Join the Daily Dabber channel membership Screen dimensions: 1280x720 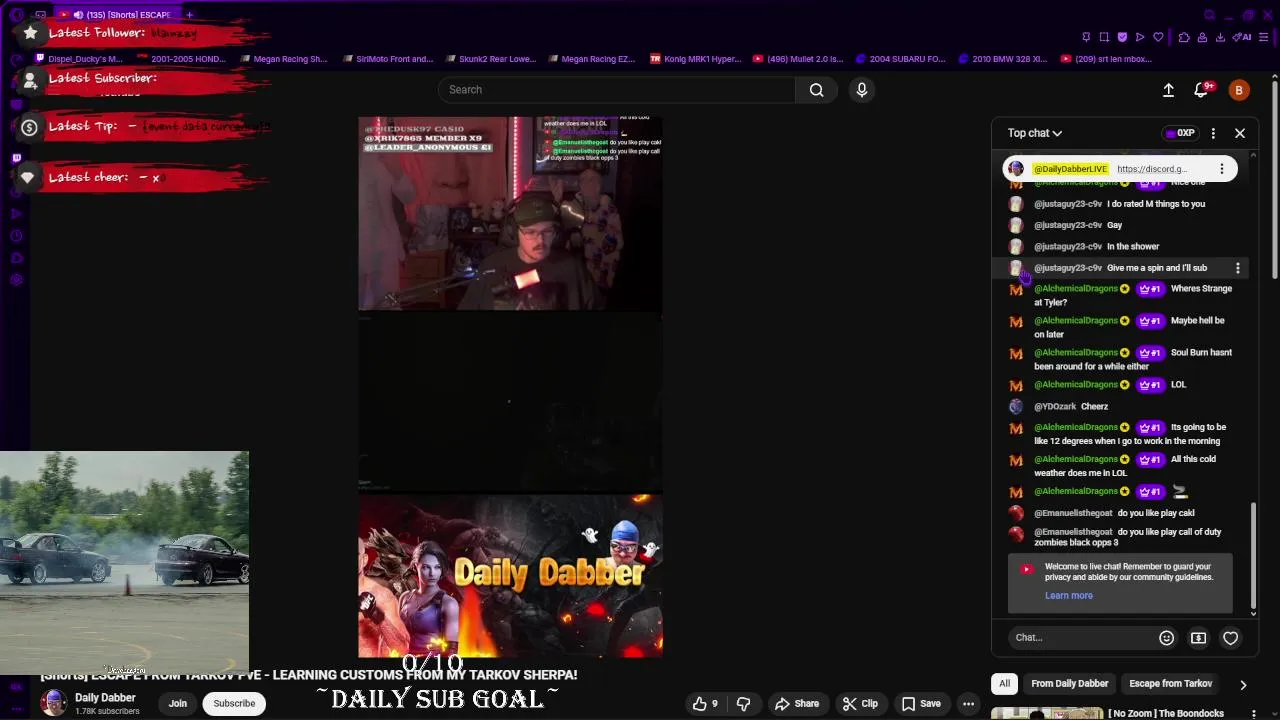coord(178,703)
